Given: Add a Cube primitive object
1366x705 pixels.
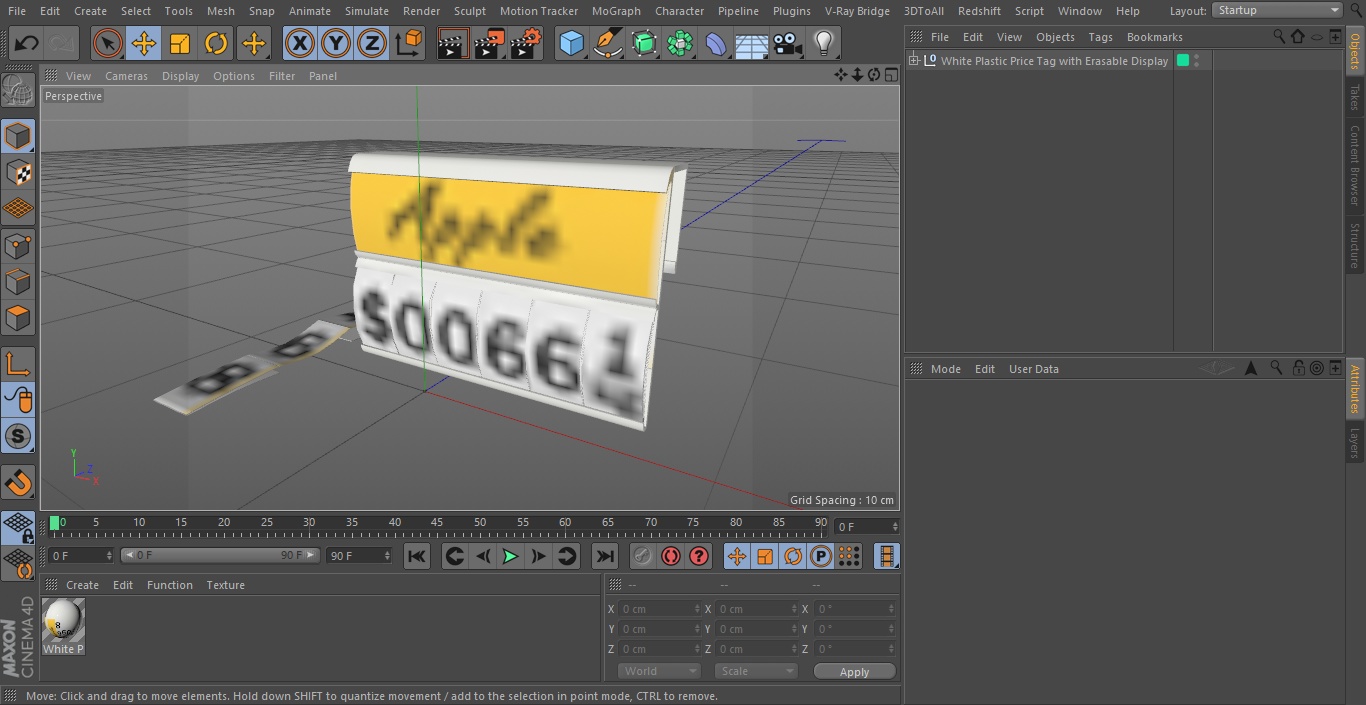Looking at the screenshot, I should point(571,43).
